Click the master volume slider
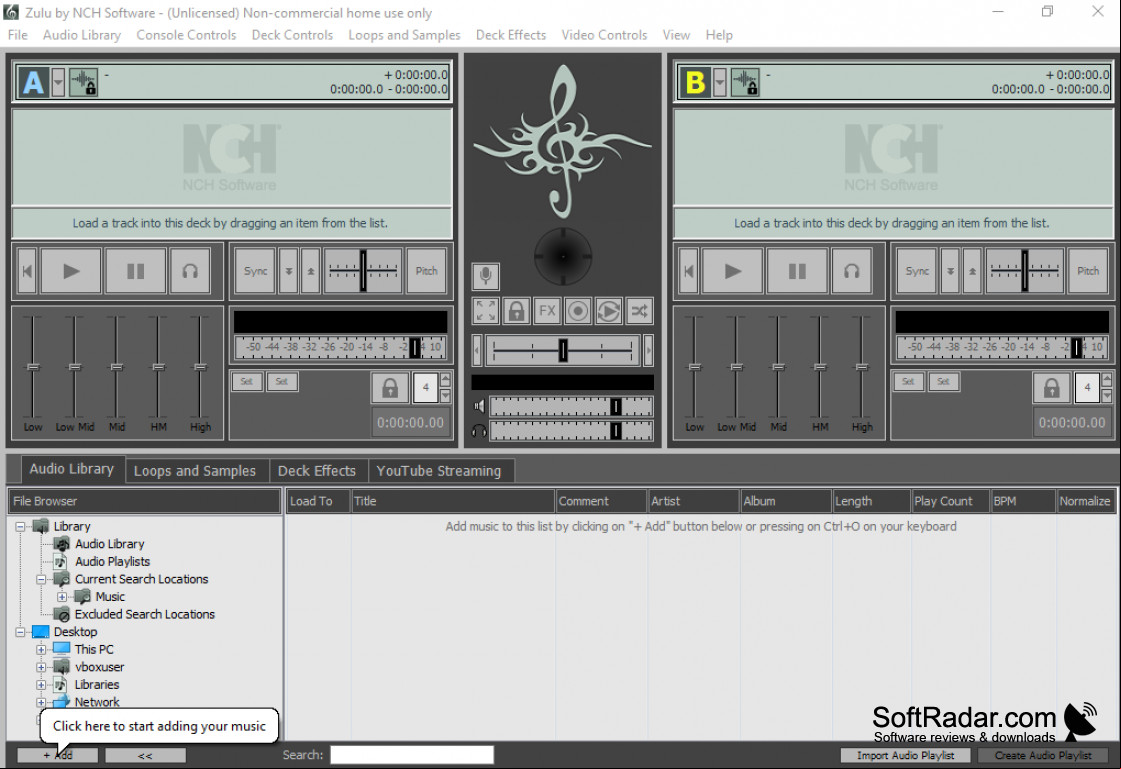This screenshot has height=769, width=1121. pos(571,407)
